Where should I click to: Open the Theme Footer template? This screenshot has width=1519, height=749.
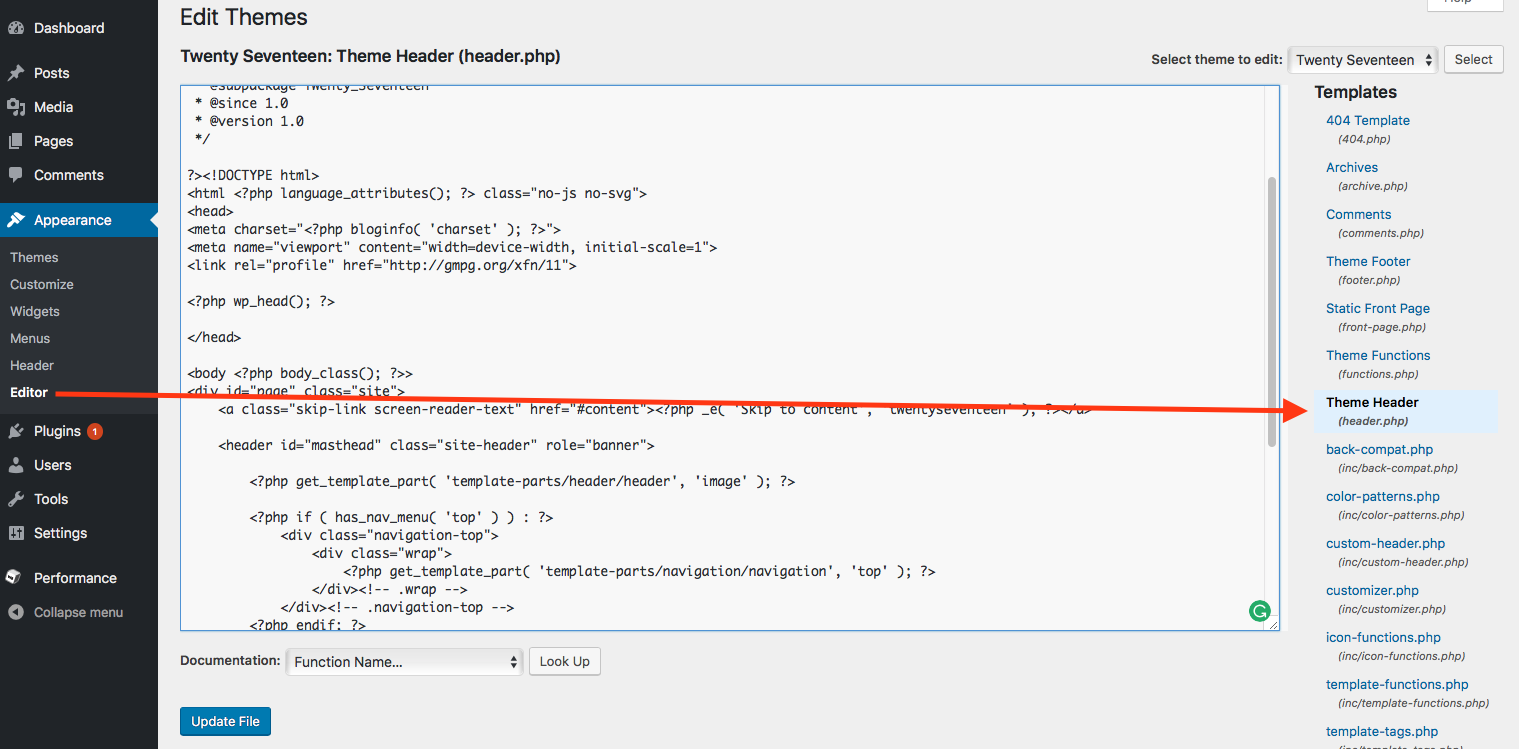[1368, 261]
